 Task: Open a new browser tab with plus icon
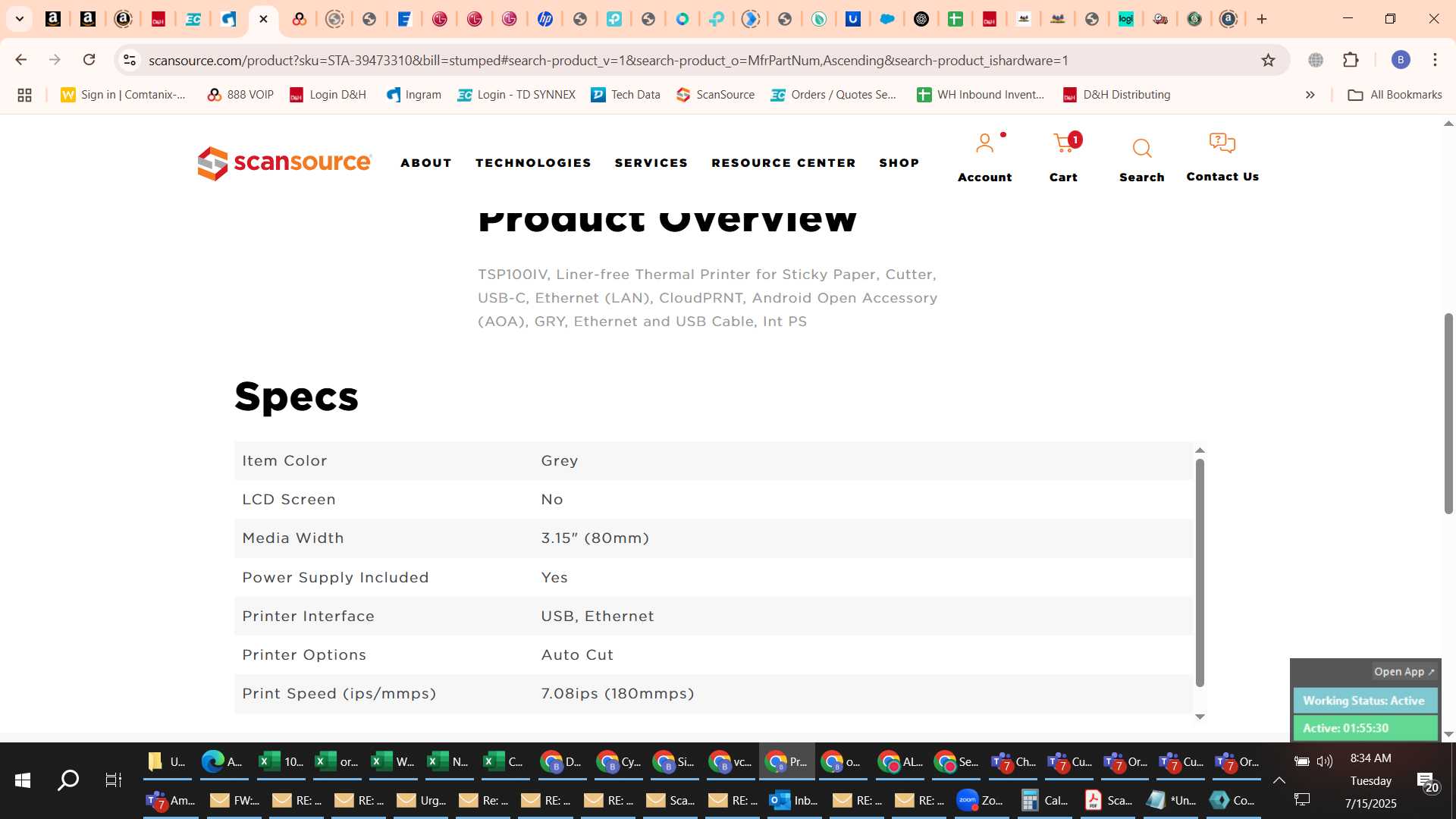point(1262,19)
